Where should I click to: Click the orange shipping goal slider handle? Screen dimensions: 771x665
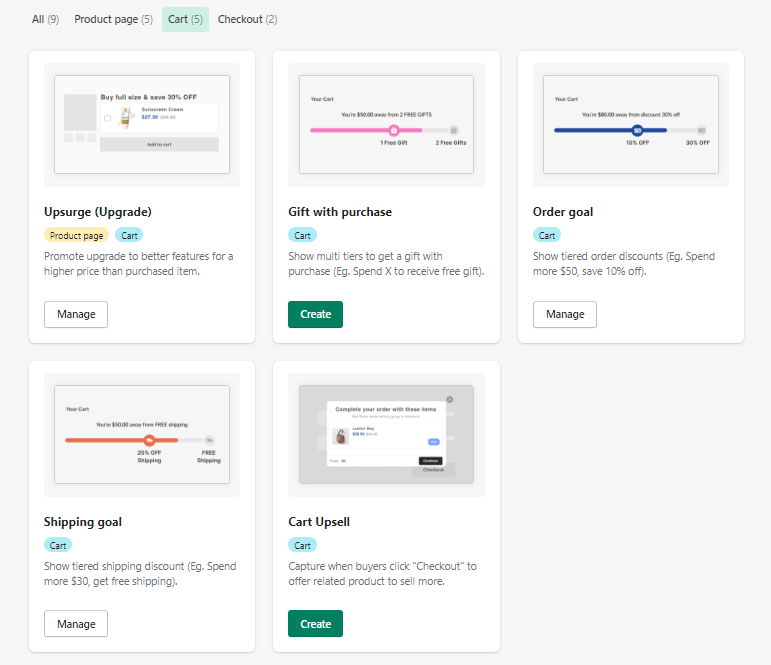149,440
